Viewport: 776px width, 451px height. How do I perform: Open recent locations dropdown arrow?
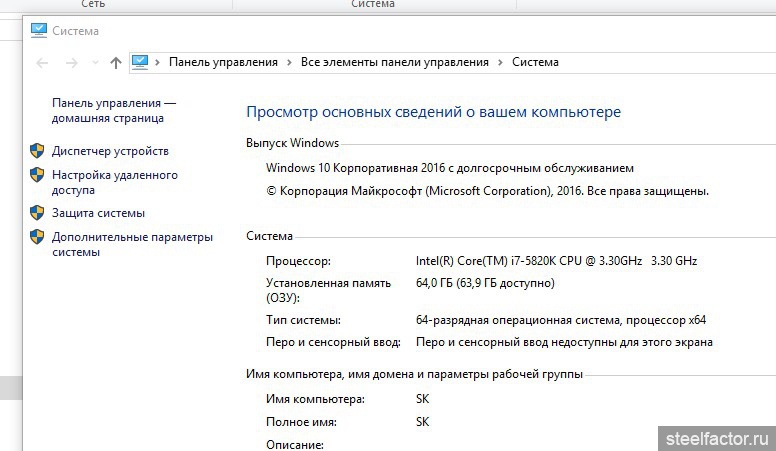coord(95,62)
